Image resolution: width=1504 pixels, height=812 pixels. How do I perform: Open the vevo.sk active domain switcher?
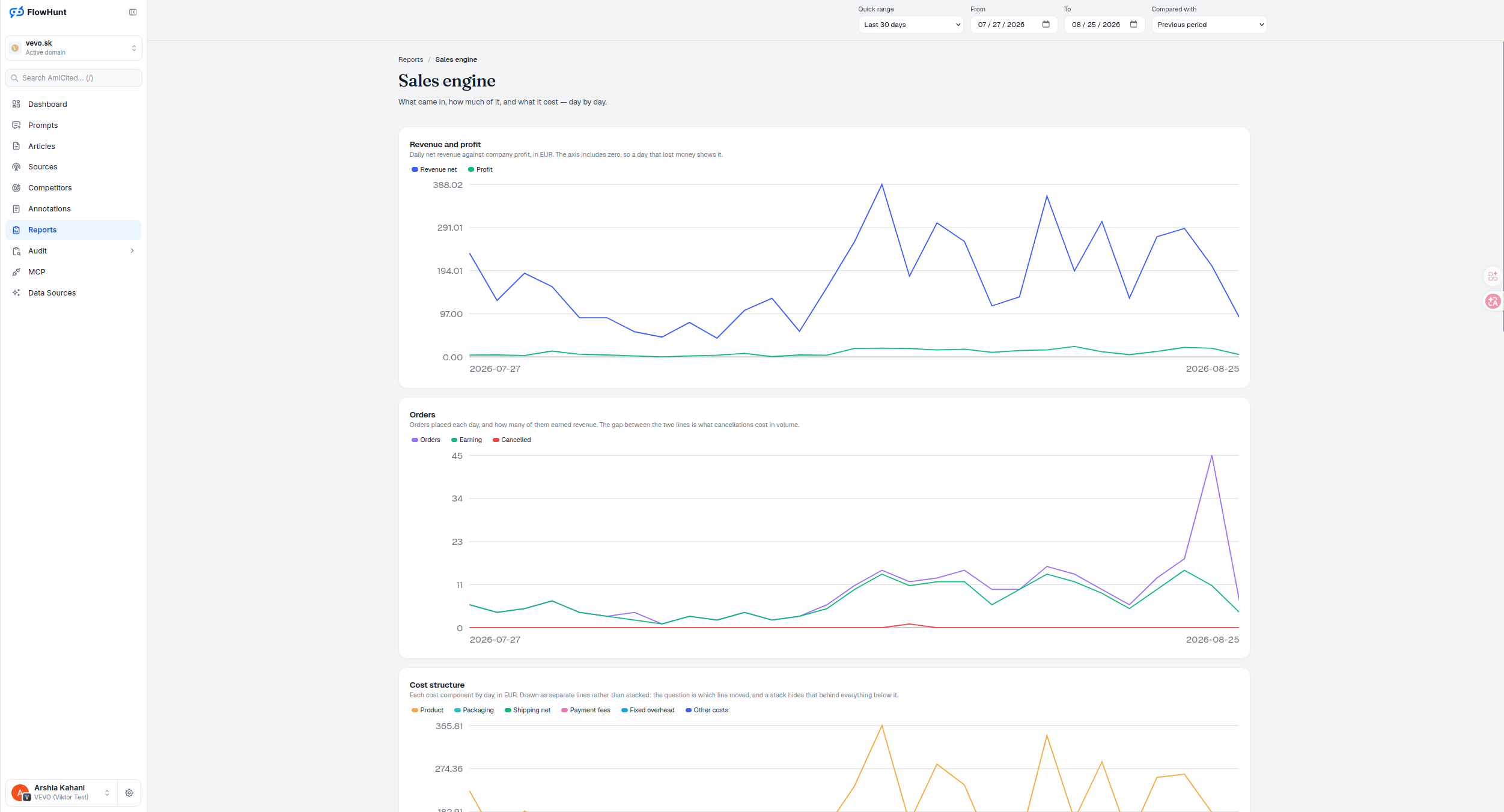click(x=73, y=48)
